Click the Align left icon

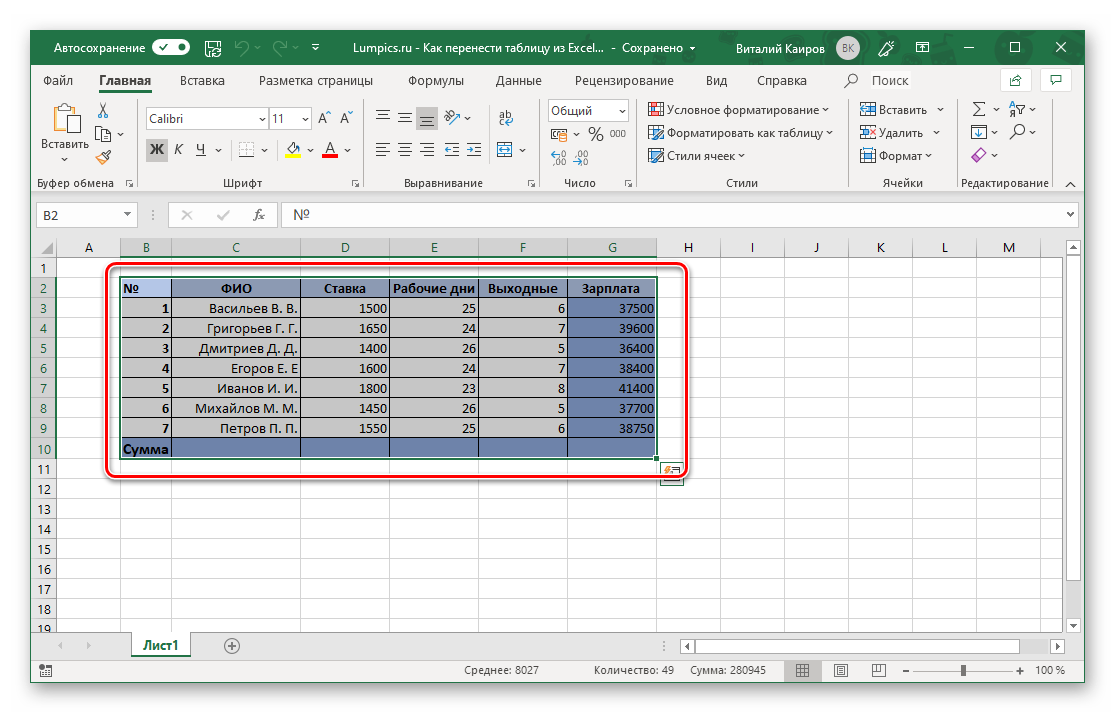[383, 150]
